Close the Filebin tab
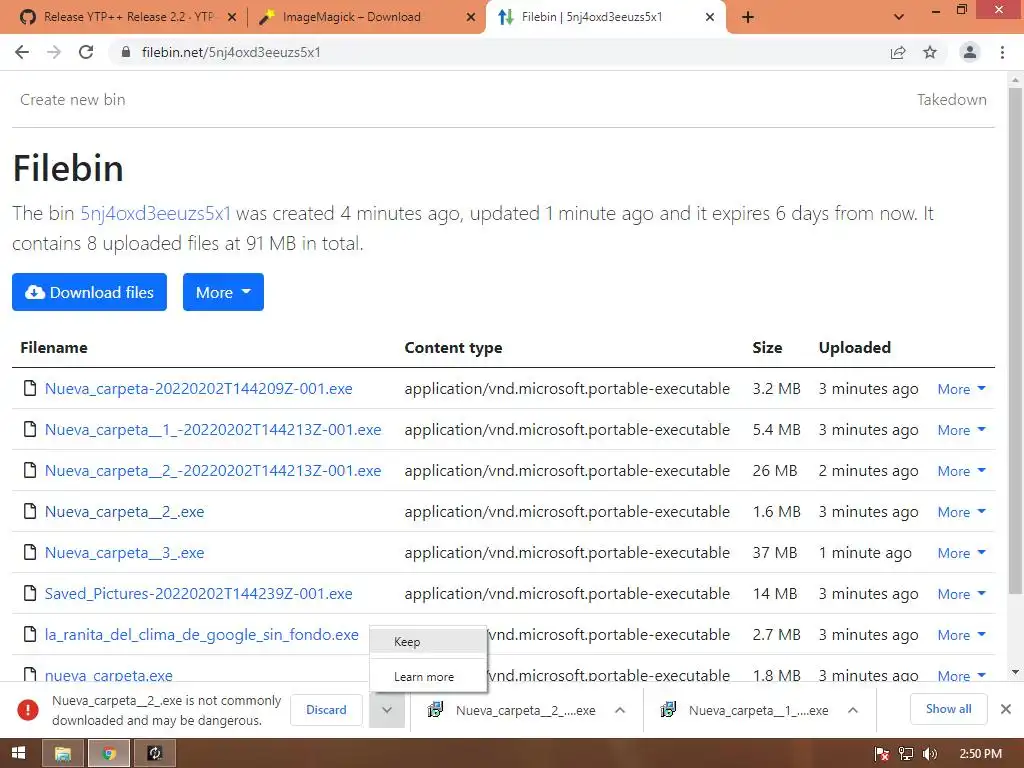This screenshot has width=1024, height=768. 710,17
